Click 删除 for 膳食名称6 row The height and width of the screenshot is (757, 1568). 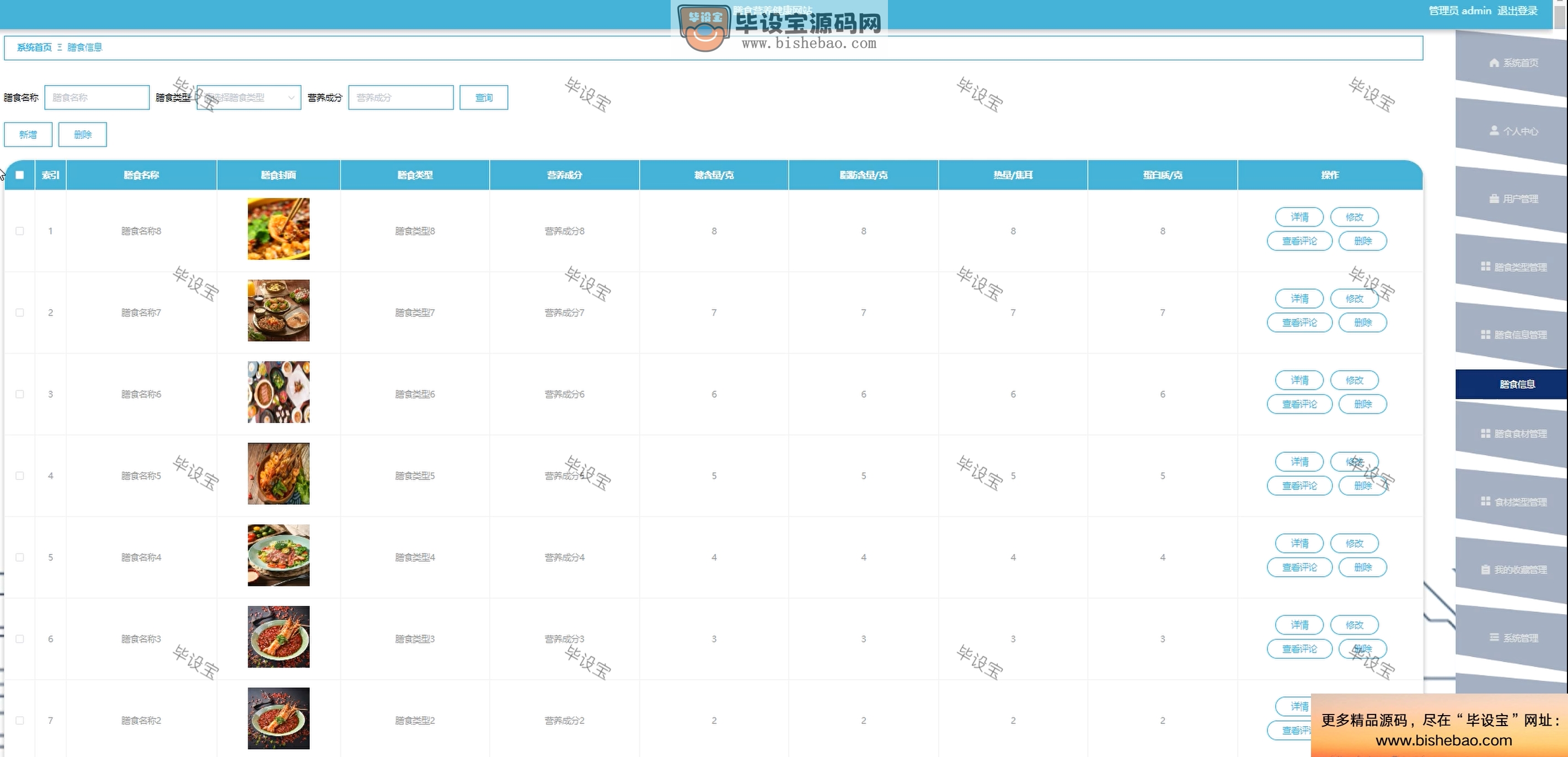(x=1363, y=404)
